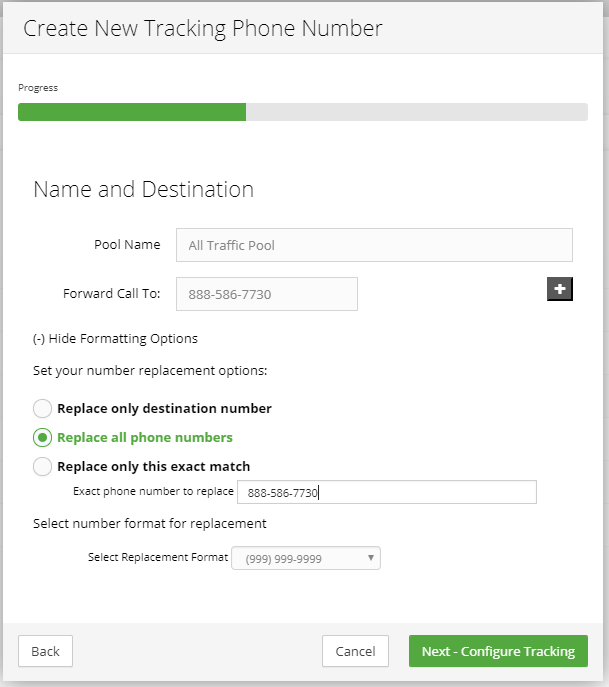The width and height of the screenshot is (609, 687).
Task: Click the Forward Call To number field
Action: 266,294
